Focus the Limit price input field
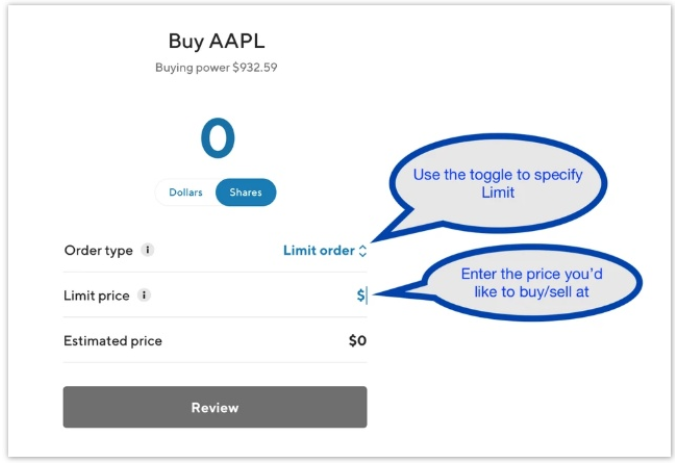Viewport: 675px width, 463px height. pos(362,295)
